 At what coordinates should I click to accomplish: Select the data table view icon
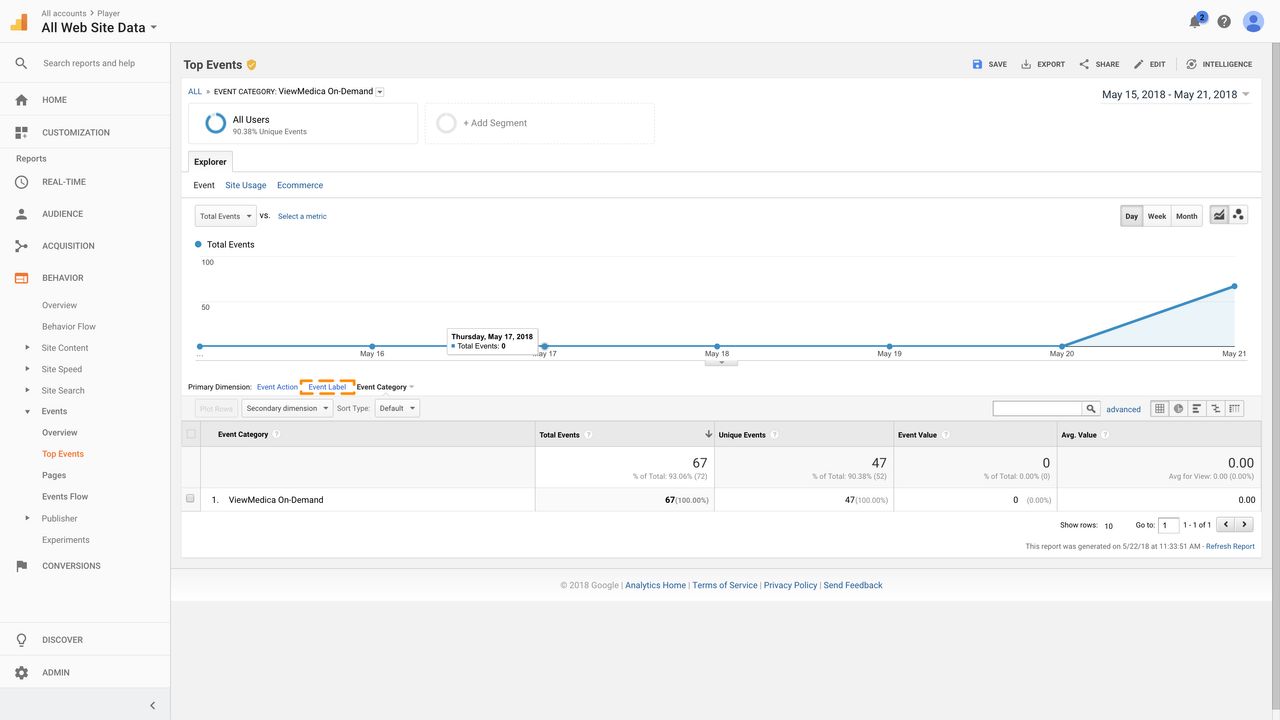pos(1160,408)
